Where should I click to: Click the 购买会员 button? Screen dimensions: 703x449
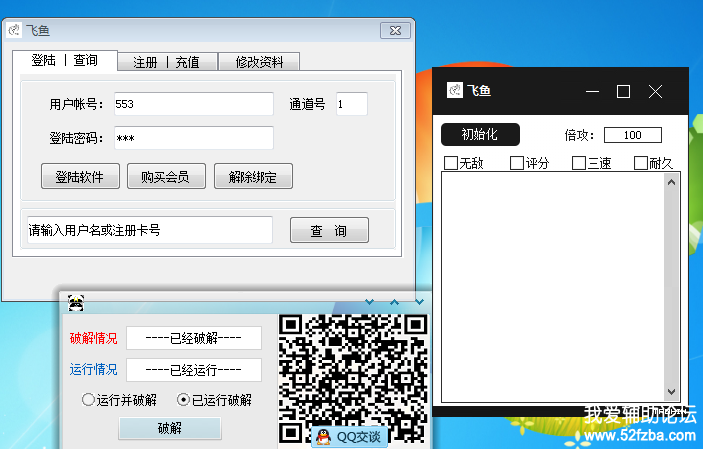coord(166,176)
